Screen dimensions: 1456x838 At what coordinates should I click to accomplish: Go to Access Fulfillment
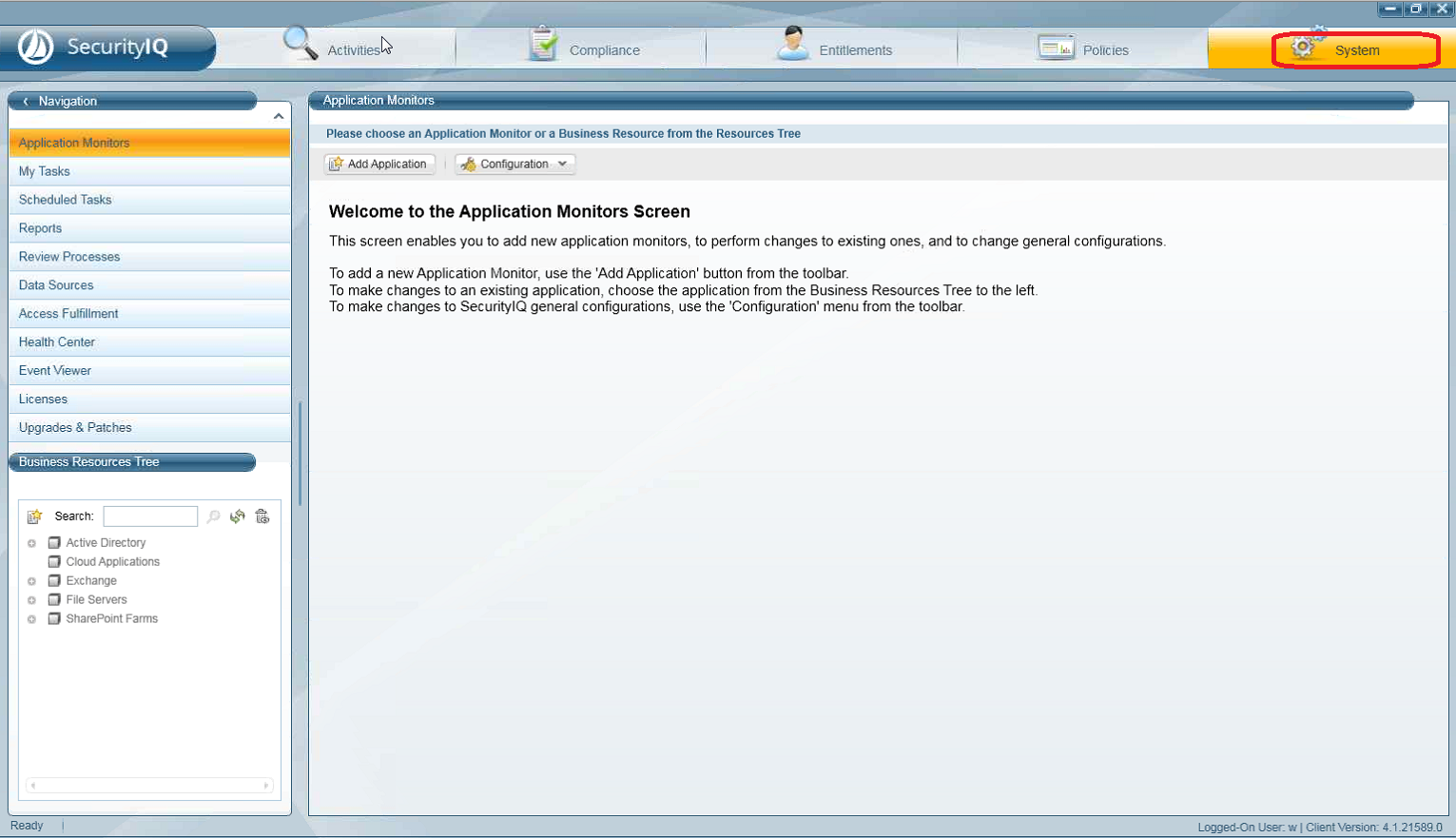pos(150,314)
